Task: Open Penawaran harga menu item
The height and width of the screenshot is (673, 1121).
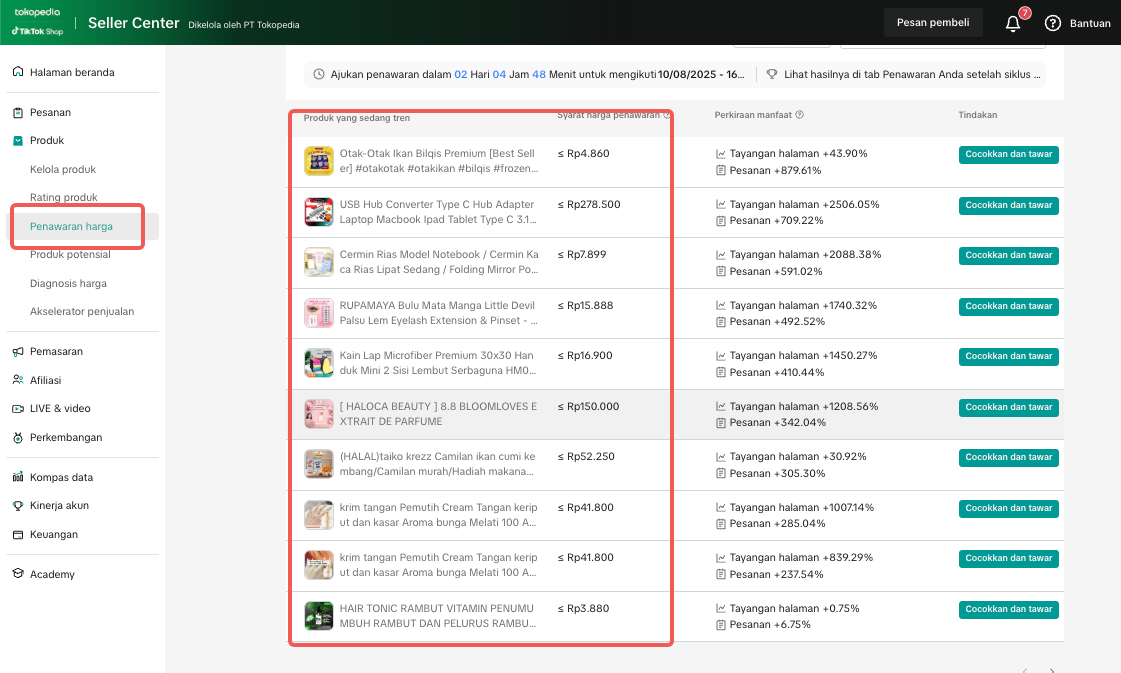Action: click(71, 227)
